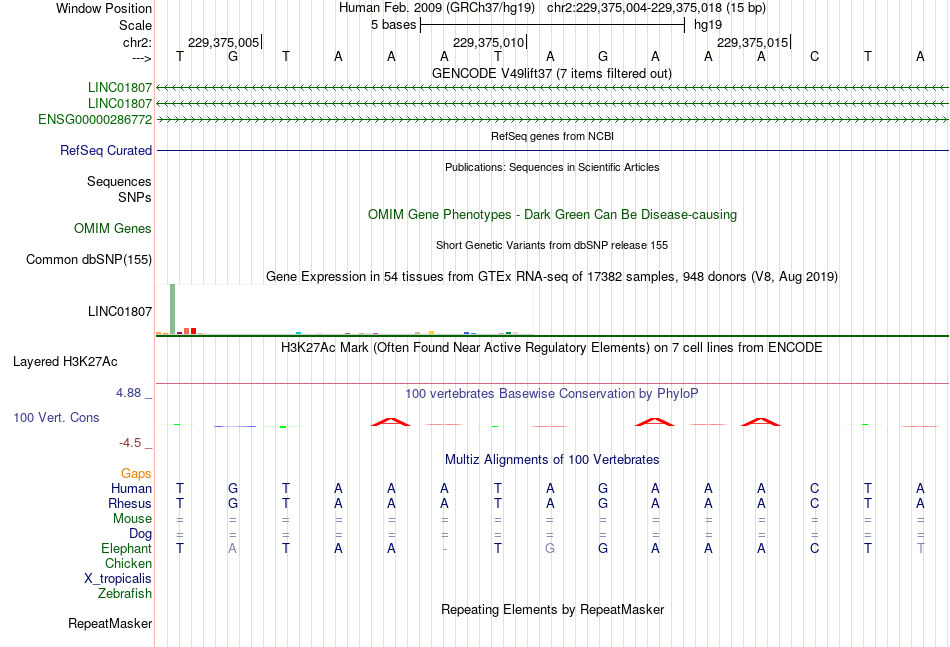Image resolution: width=950 pixels, height=647 pixels.
Task: Click the chr2:229,375,004-229,375,018 position text
Action: click(x=656, y=8)
